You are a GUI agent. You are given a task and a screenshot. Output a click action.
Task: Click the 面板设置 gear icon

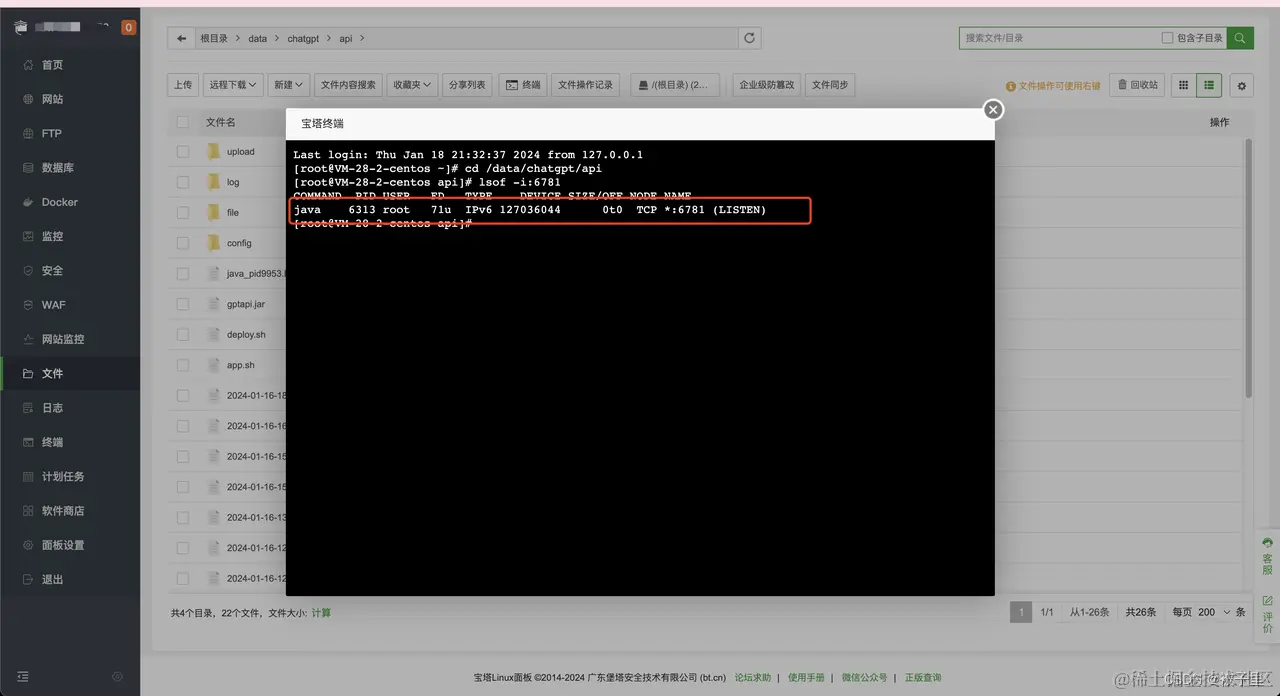click(29, 545)
